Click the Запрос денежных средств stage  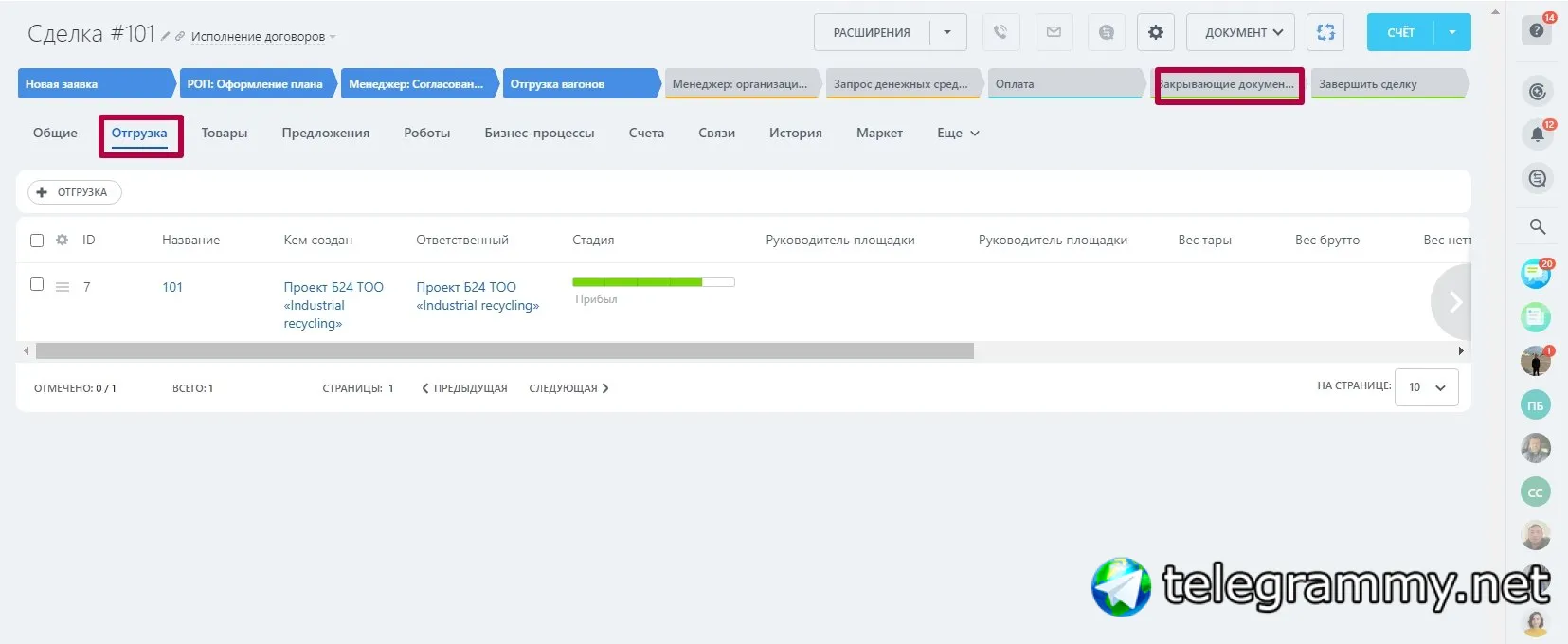(905, 84)
